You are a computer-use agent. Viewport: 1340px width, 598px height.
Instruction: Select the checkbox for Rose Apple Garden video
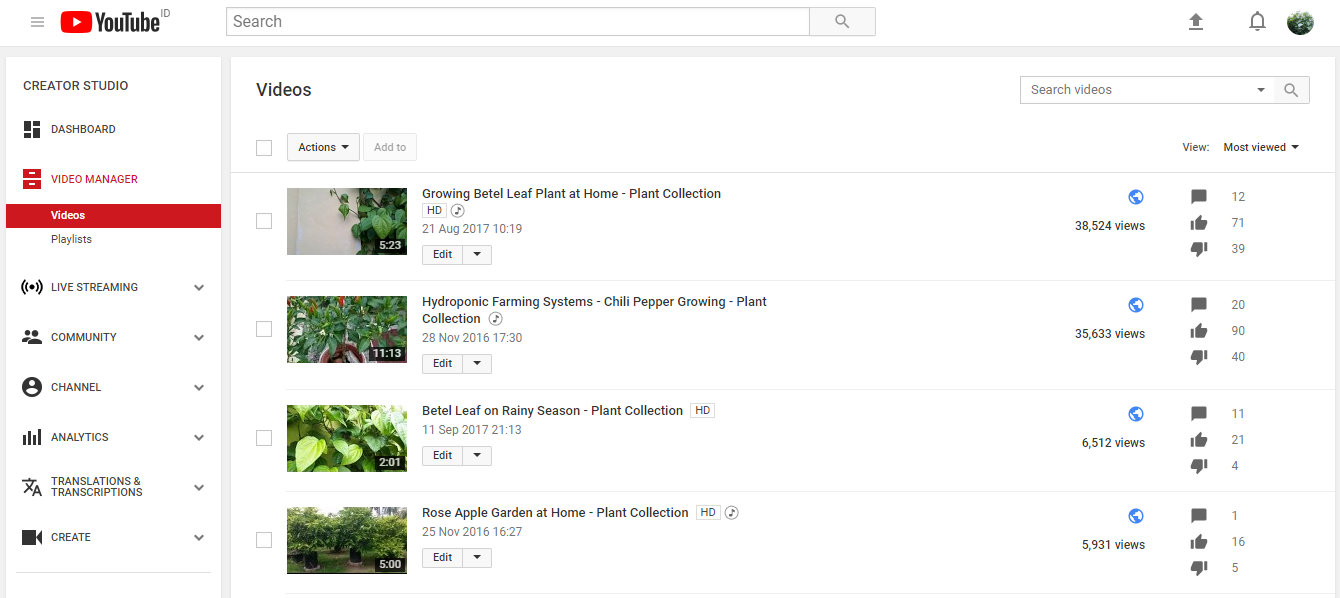pyautogui.click(x=264, y=539)
